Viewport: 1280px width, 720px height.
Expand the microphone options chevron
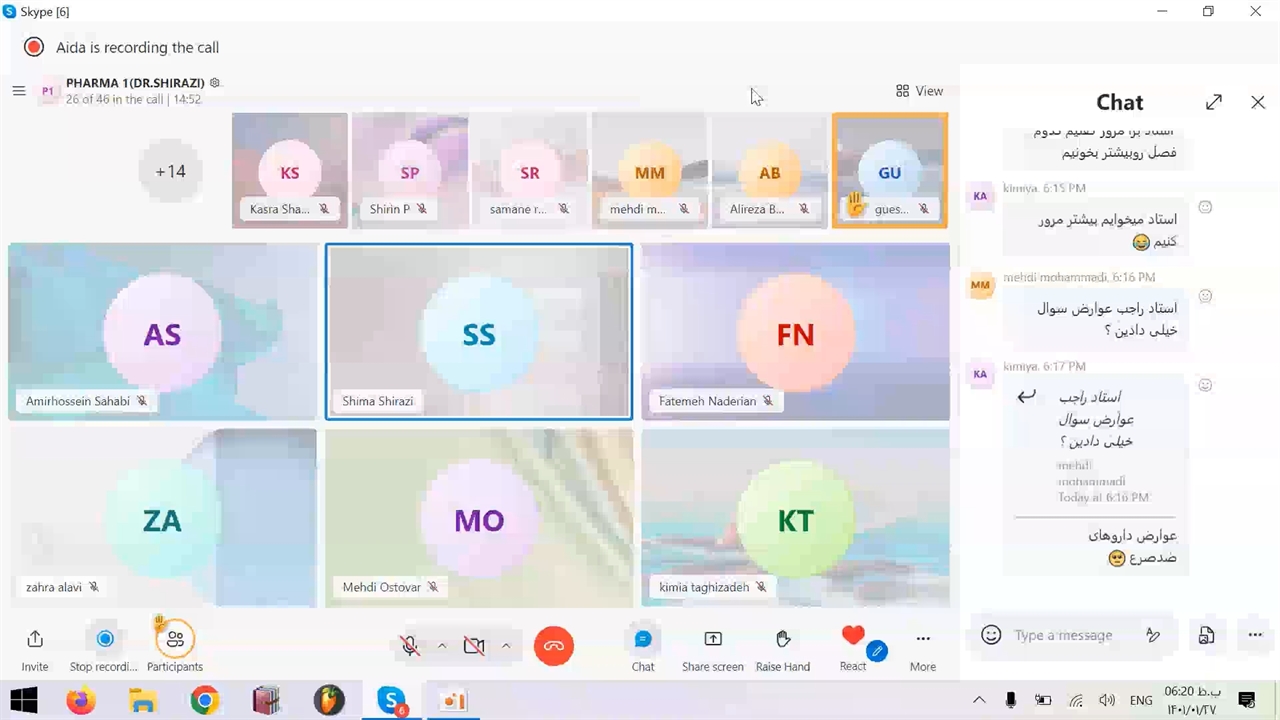point(442,646)
